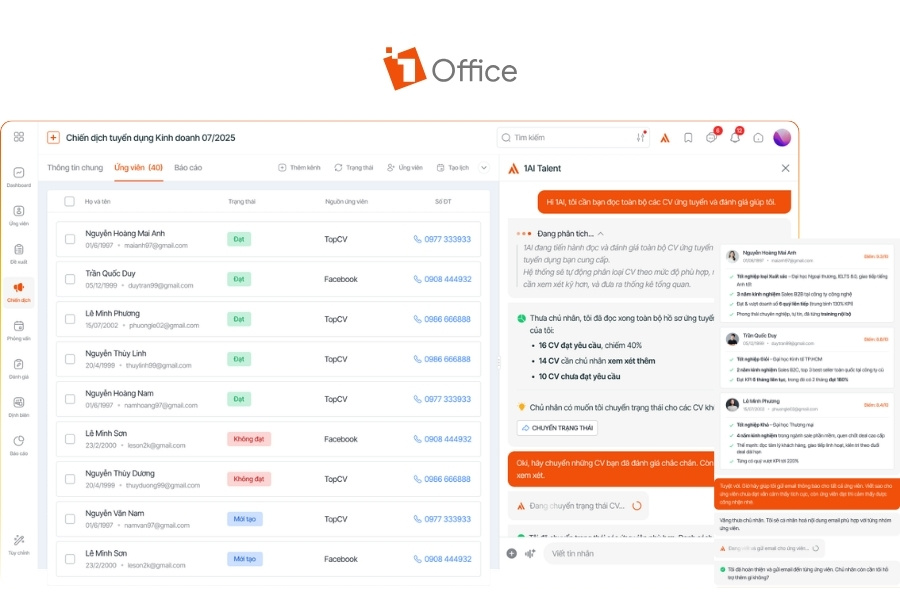Toggle the select-all checkbox in table header
The height and width of the screenshot is (600, 900).
click(69, 202)
